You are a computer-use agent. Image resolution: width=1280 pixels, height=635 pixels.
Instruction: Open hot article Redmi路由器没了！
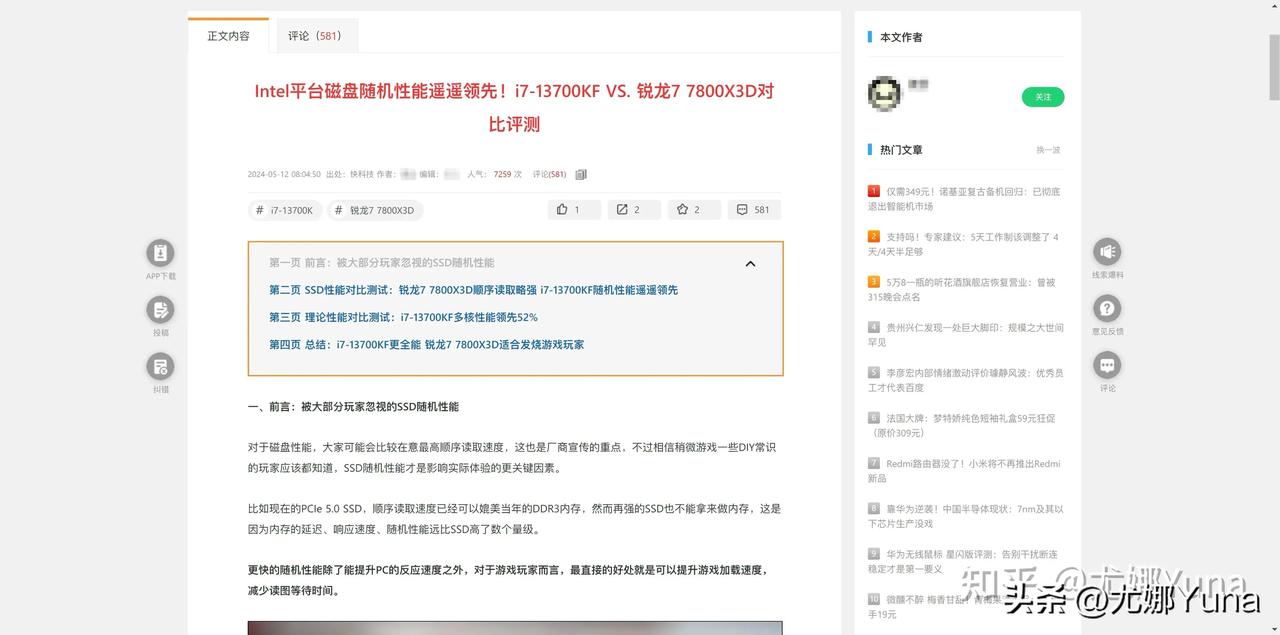point(964,471)
